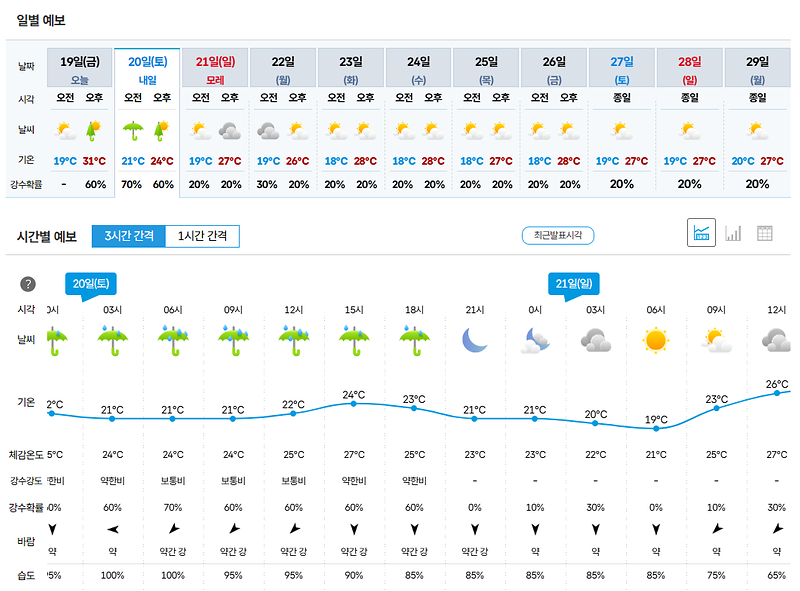Click the 100% humidity at 03시

[x=112, y=575]
